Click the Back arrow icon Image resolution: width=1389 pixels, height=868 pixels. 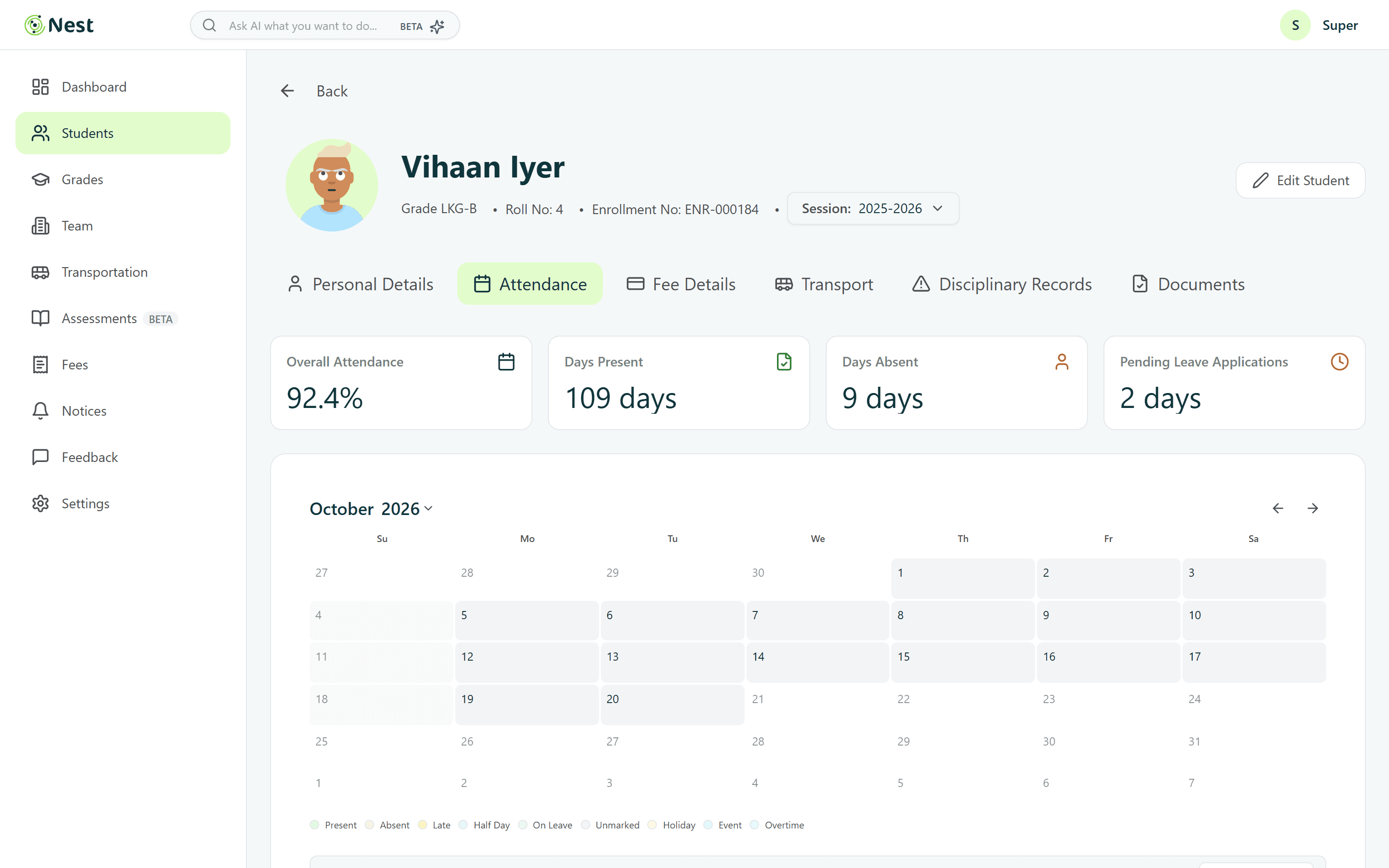coord(287,91)
